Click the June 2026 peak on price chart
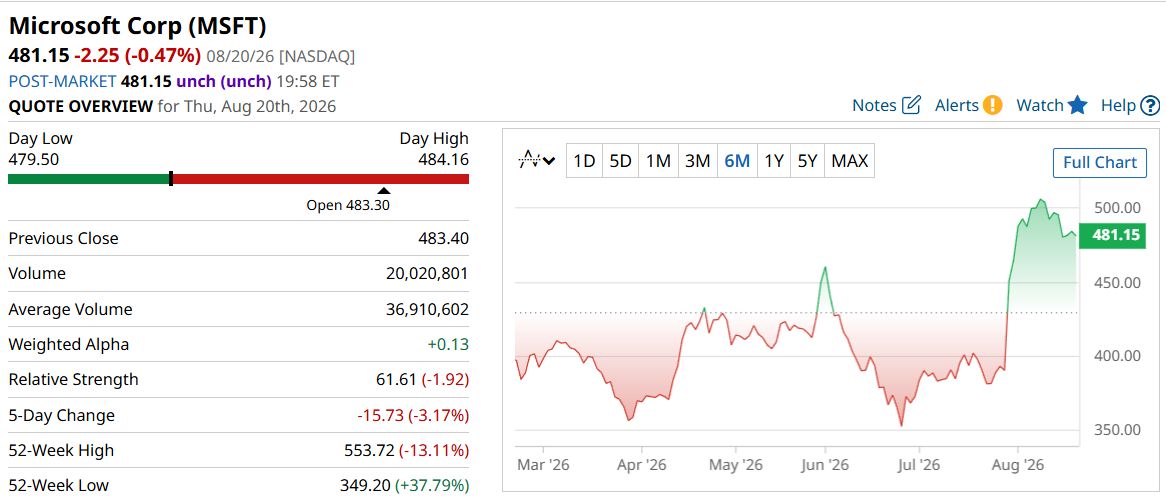The image size is (1166, 497). pyautogui.click(x=824, y=267)
